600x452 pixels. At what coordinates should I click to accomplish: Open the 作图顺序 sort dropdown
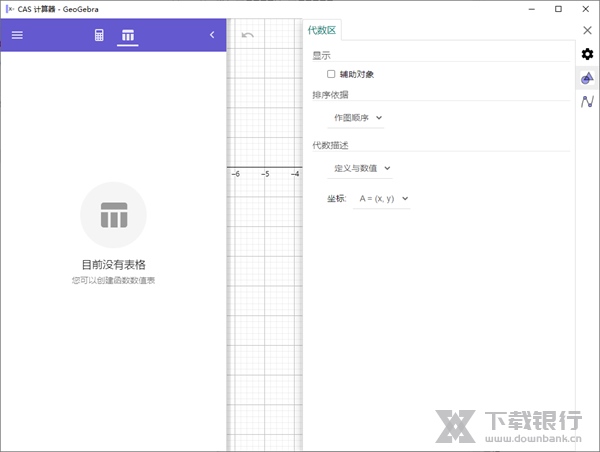pos(357,118)
